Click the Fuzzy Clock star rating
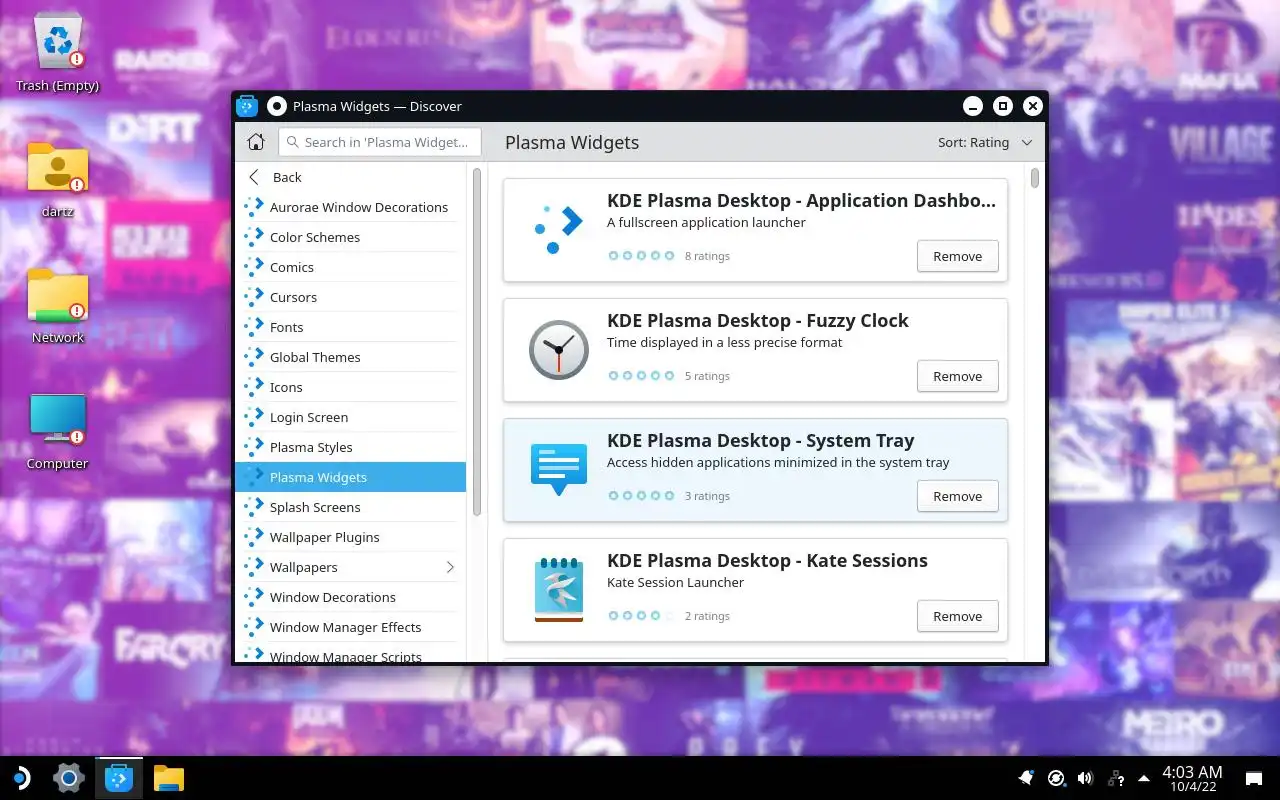The width and height of the screenshot is (1280, 800). [641, 376]
